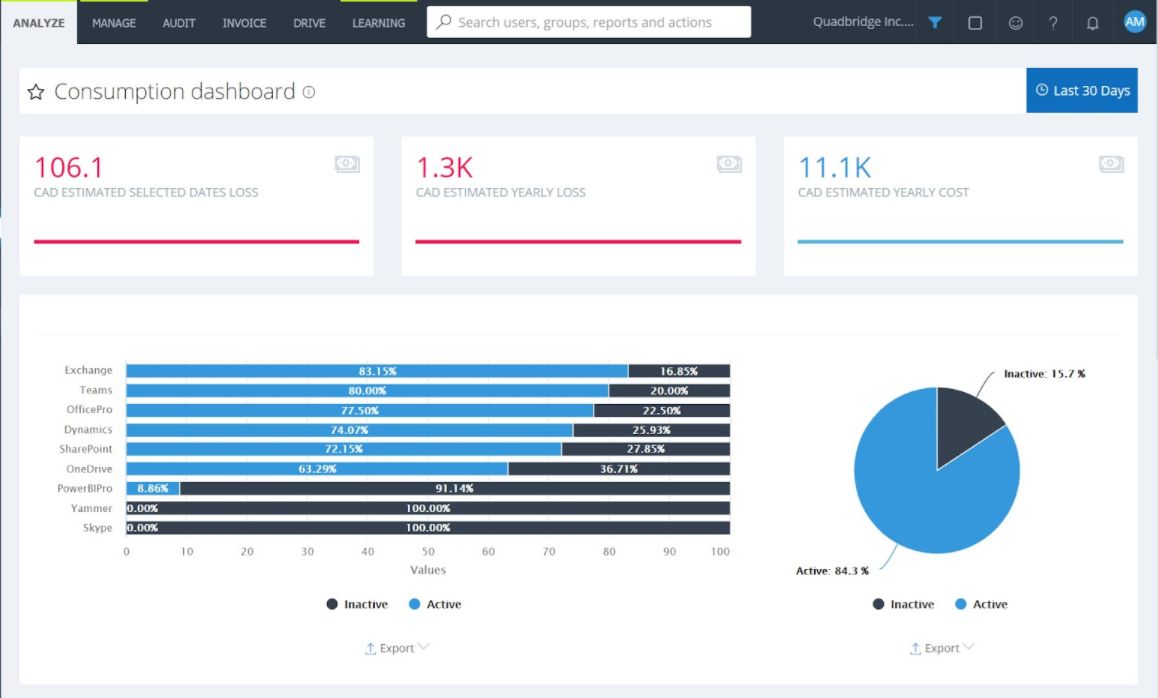Click the feedback smiley icon
Viewport: 1158px width, 698px height.
click(x=1015, y=22)
